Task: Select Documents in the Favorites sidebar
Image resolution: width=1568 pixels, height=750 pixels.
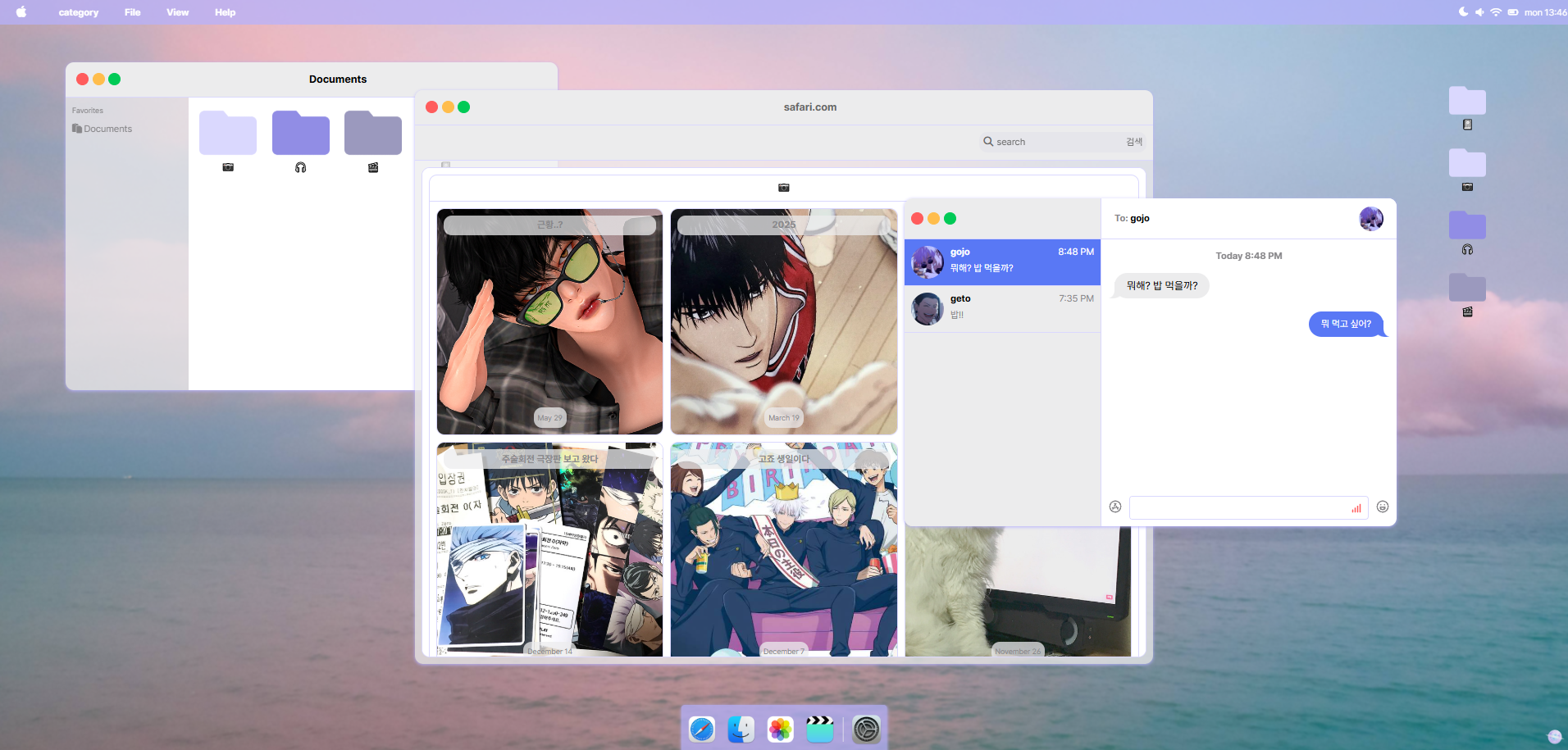Action: click(103, 129)
